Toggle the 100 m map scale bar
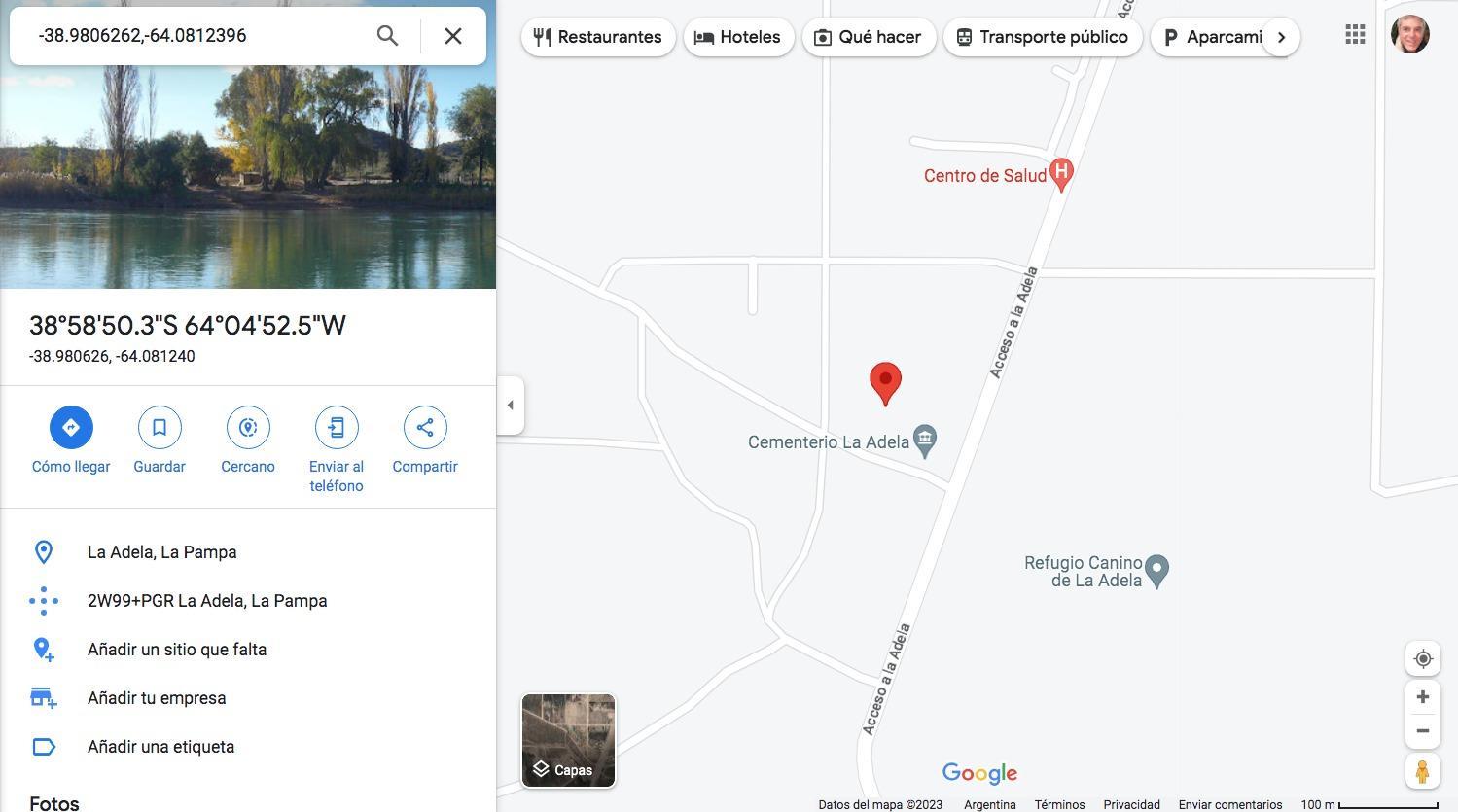The image size is (1458, 812). 1369,804
